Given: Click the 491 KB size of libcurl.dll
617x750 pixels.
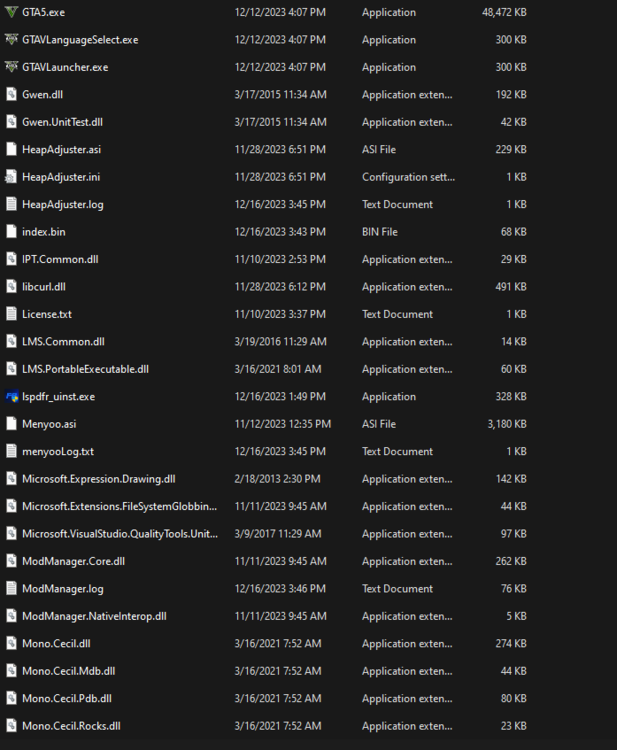Looking at the screenshot, I should coord(511,287).
